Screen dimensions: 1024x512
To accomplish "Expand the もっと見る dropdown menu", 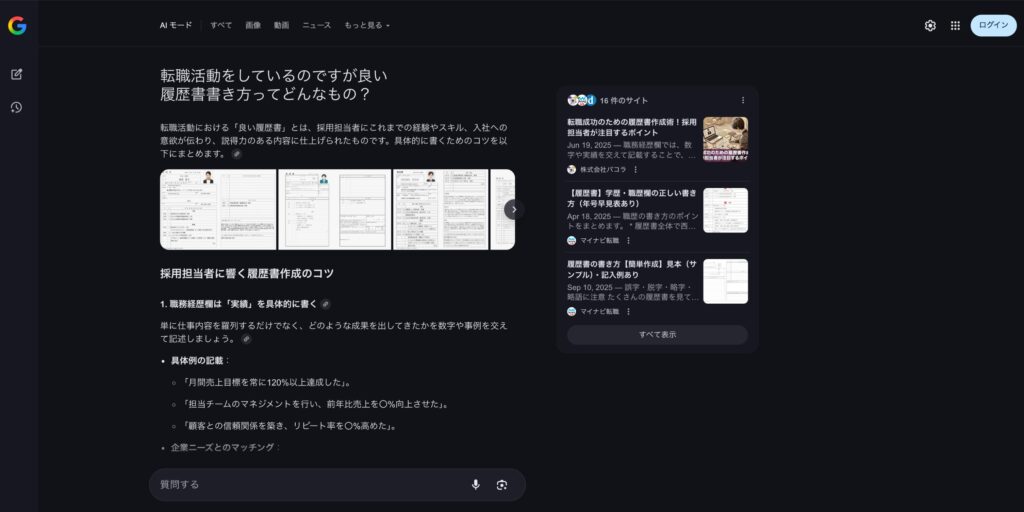I will pyautogui.click(x=367, y=25).
